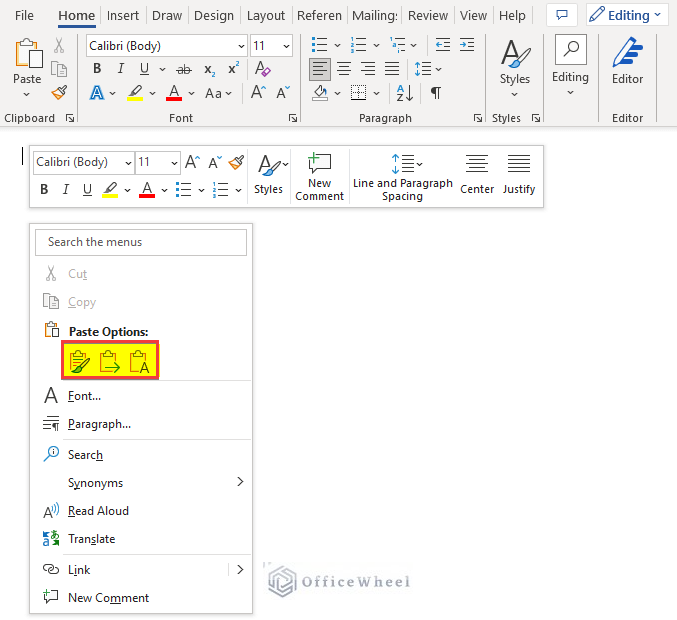Click New Comment in context menu
The width and height of the screenshot is (677, 620).
[141, 598]
